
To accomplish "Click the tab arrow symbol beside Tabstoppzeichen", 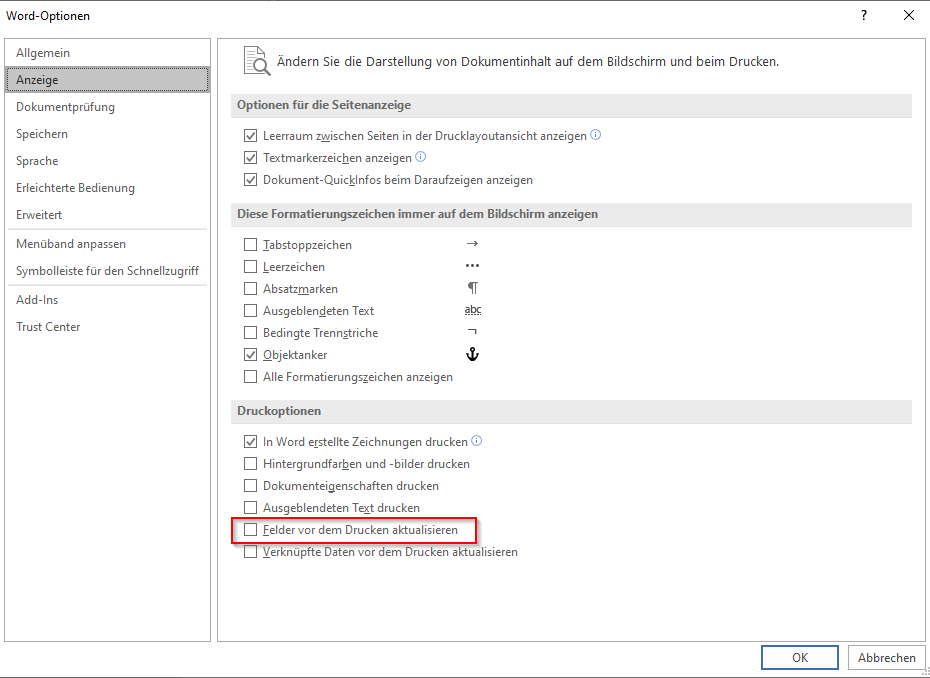I will click(472, 244).
